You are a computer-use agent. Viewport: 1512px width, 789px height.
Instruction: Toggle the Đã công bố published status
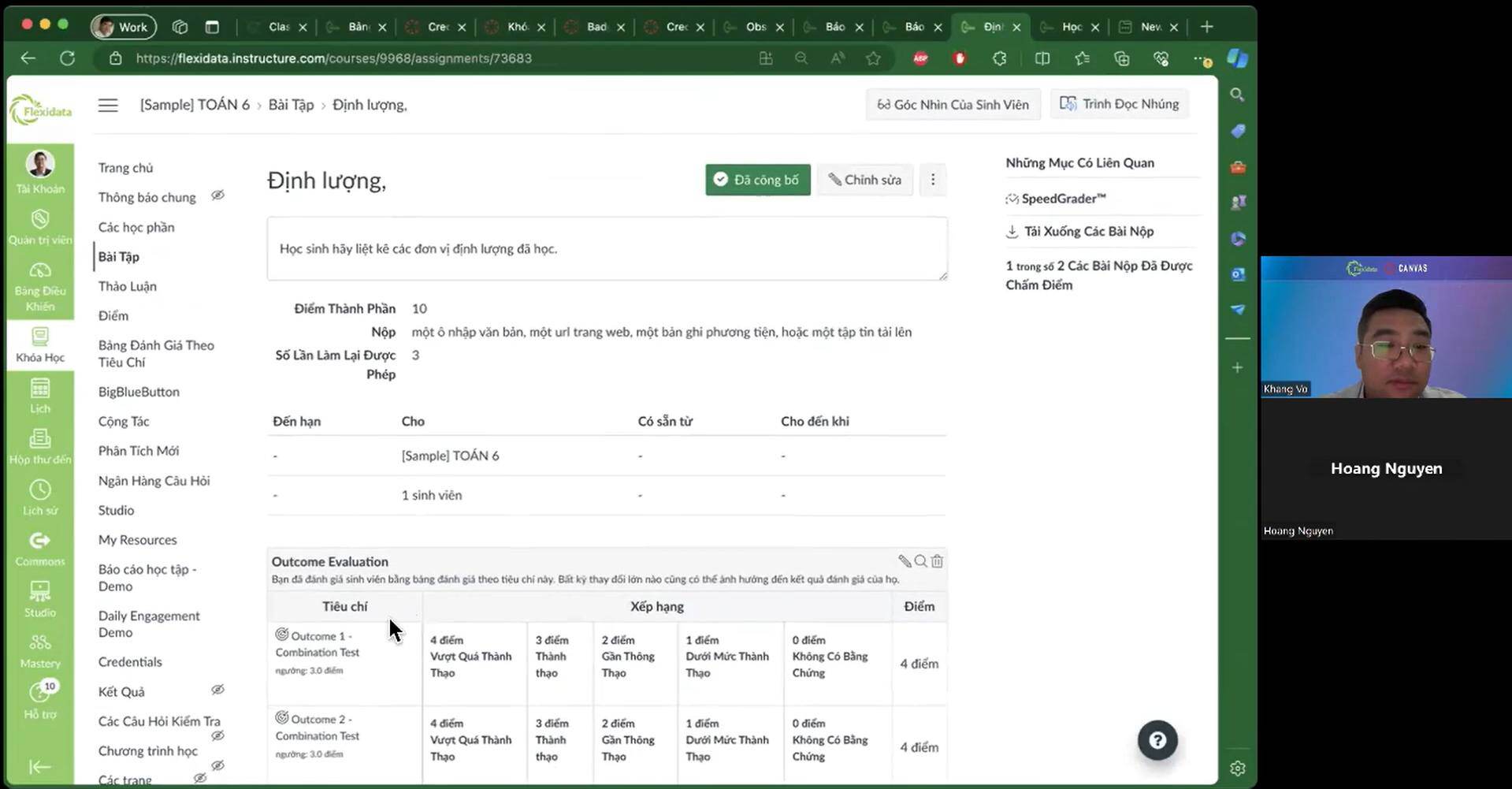coord(757,180)
